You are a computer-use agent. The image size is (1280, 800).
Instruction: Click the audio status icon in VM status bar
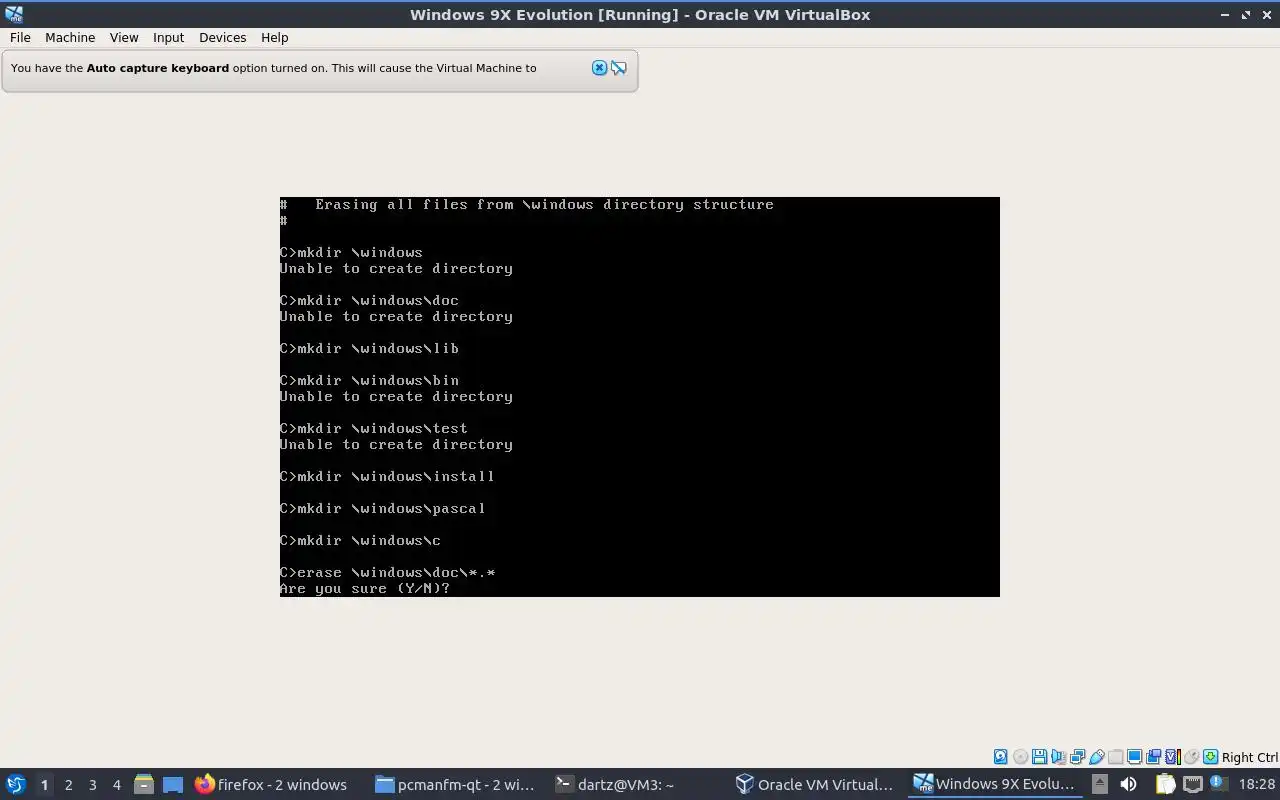tap(1058, 757)
